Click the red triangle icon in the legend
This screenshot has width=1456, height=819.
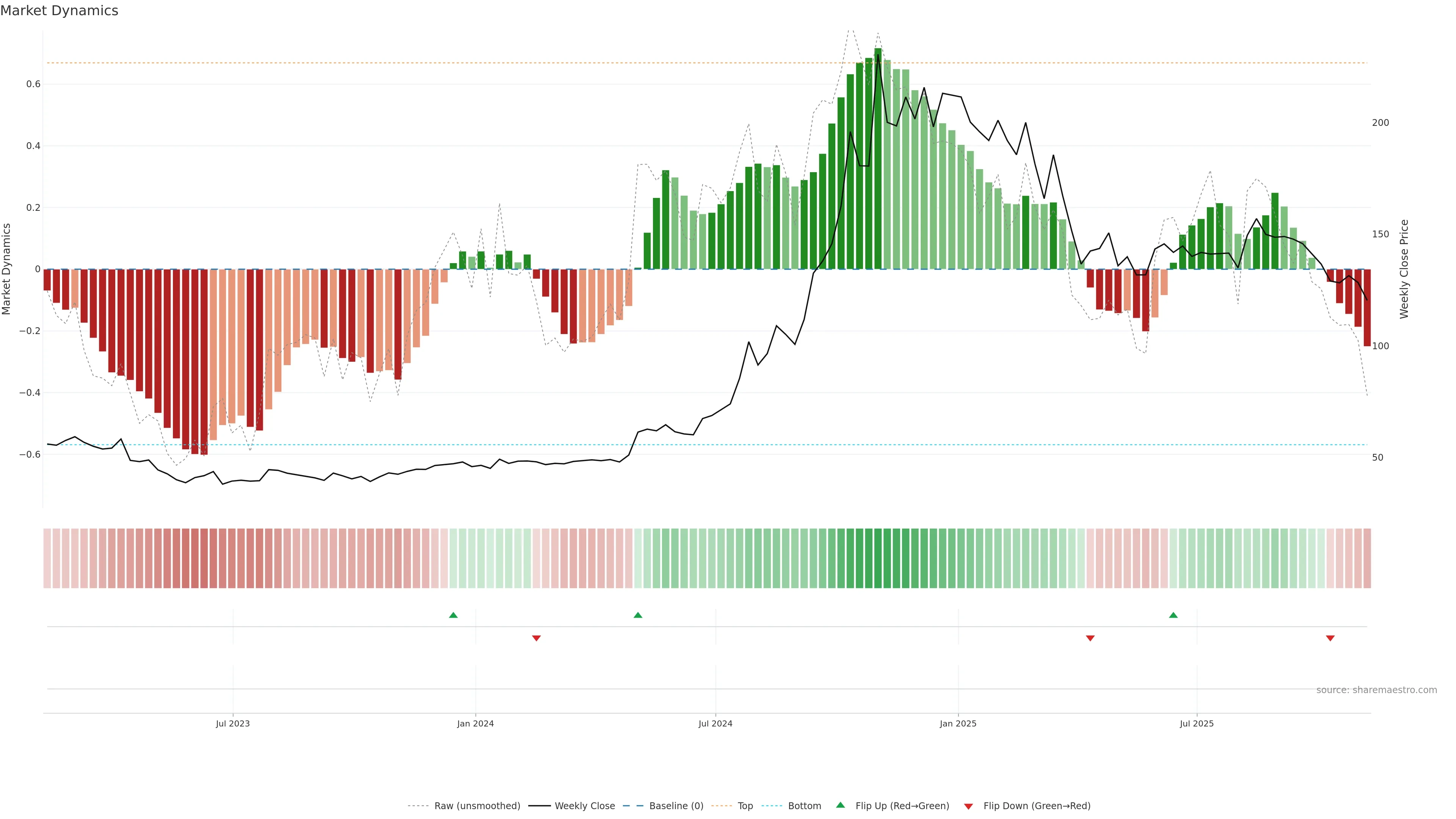(x=968, y=806)
